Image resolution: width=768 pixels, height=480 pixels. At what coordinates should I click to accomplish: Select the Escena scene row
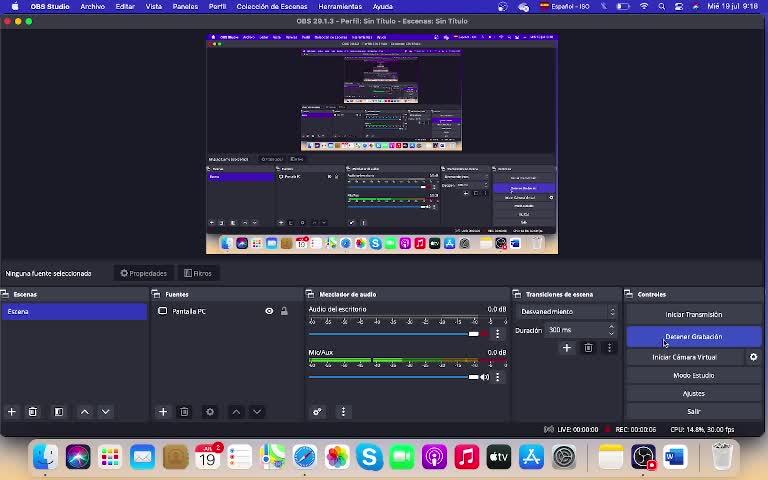click(74, 312)
